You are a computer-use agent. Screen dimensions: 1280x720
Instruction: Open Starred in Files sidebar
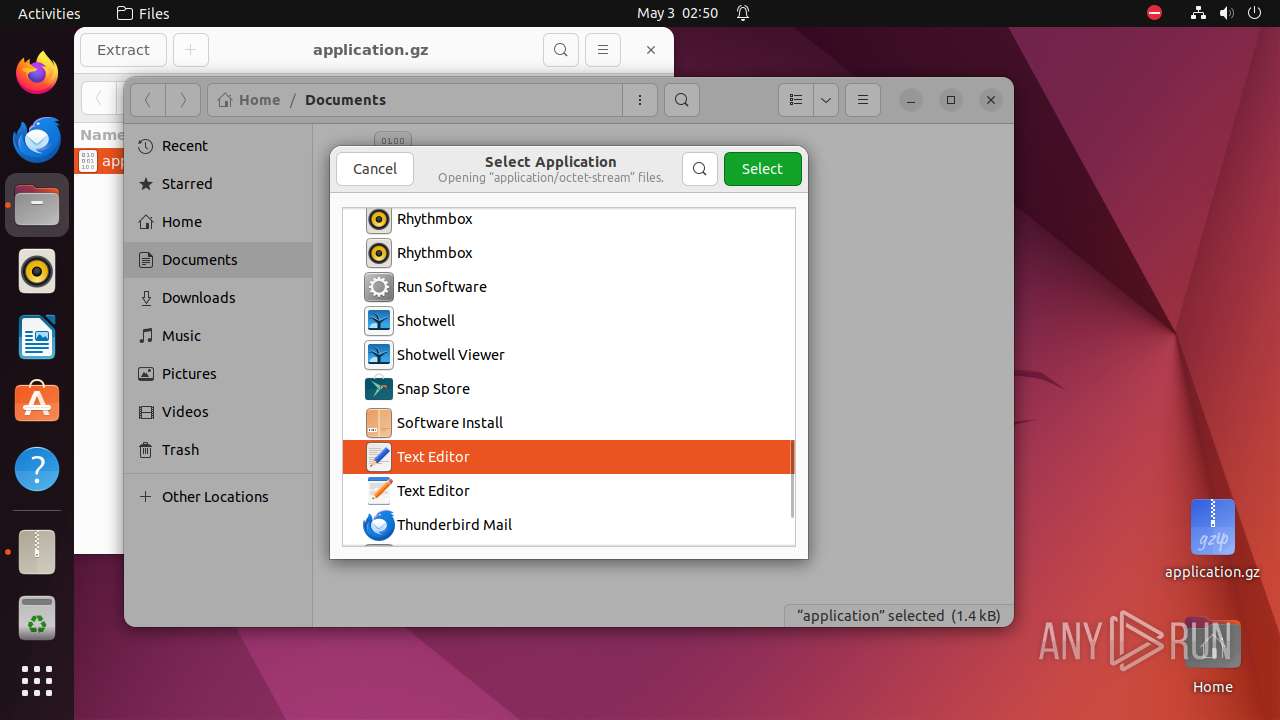click(218, 184)
